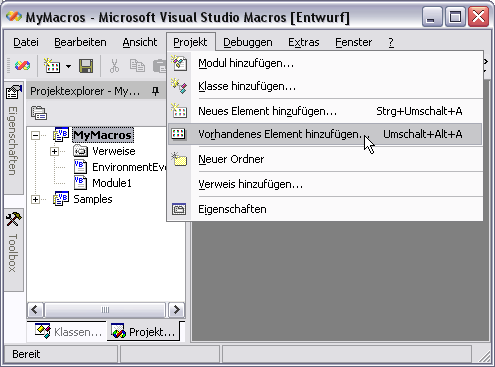Click the Verweise folder icon
495x367 pixels.
tap(80, 151)
